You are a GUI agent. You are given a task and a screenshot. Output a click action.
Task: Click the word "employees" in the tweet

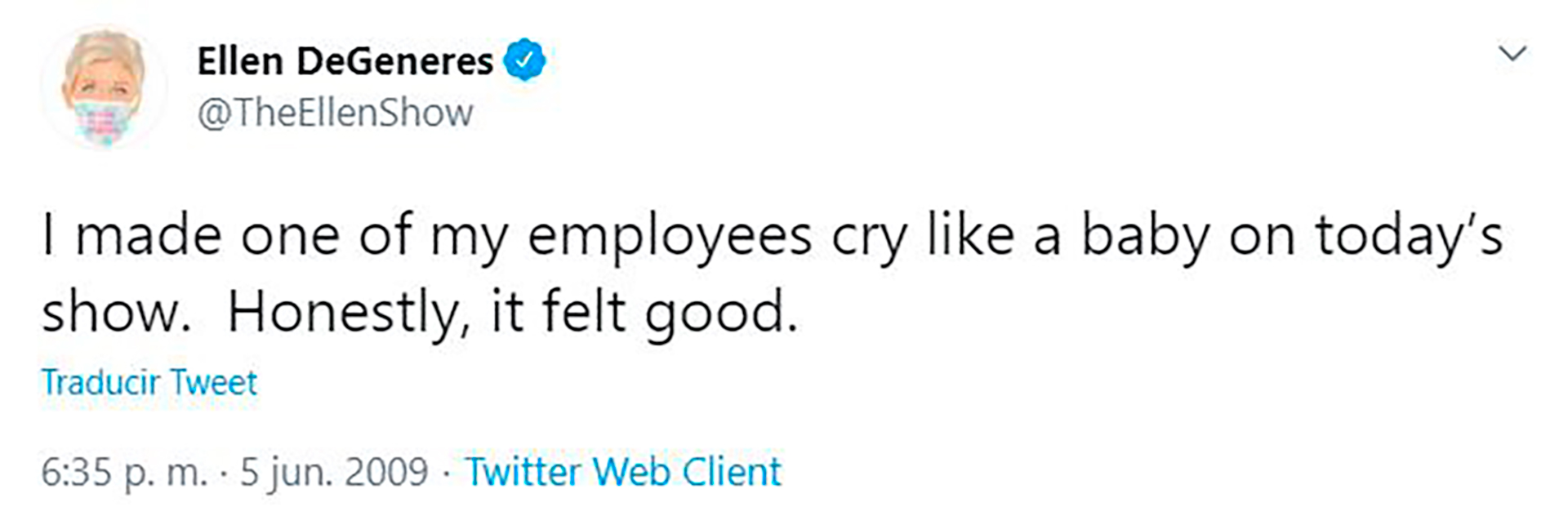(670, 237)
